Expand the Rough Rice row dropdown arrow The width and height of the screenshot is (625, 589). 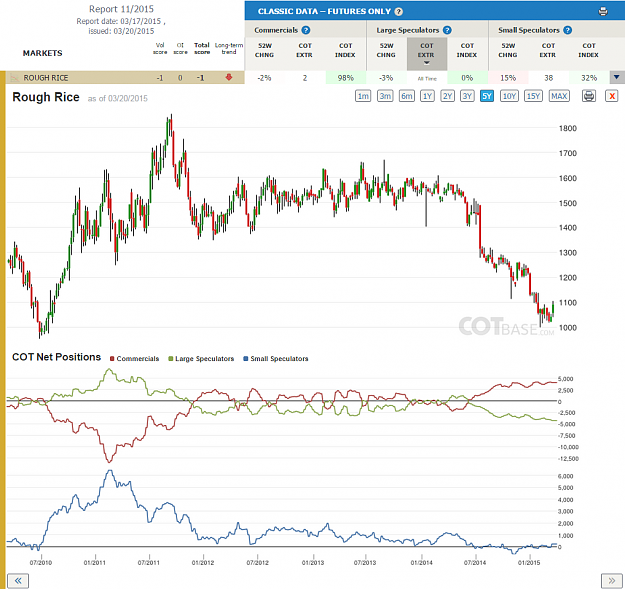[x=617, y=77]
